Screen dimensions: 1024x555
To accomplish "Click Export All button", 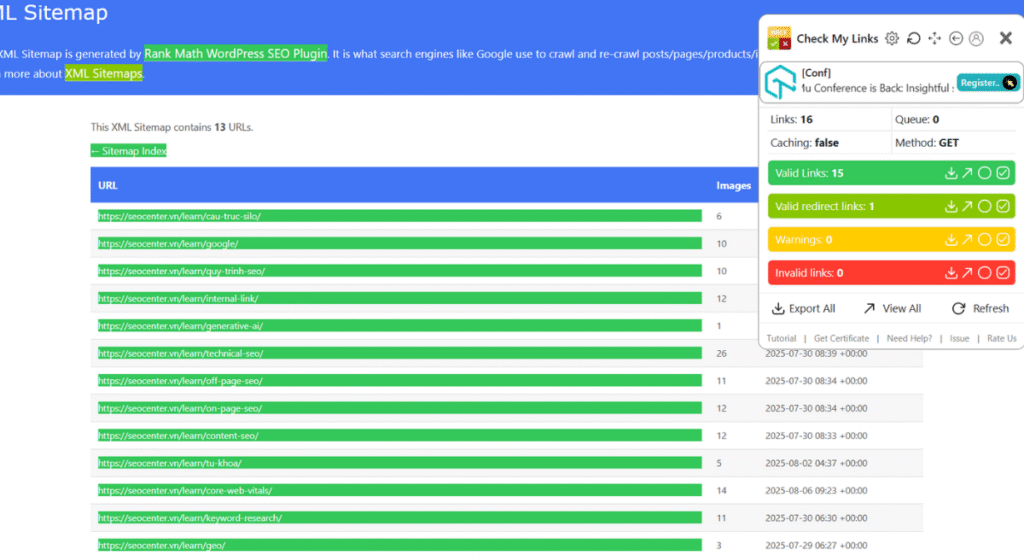I will click(x=804, y=308).
